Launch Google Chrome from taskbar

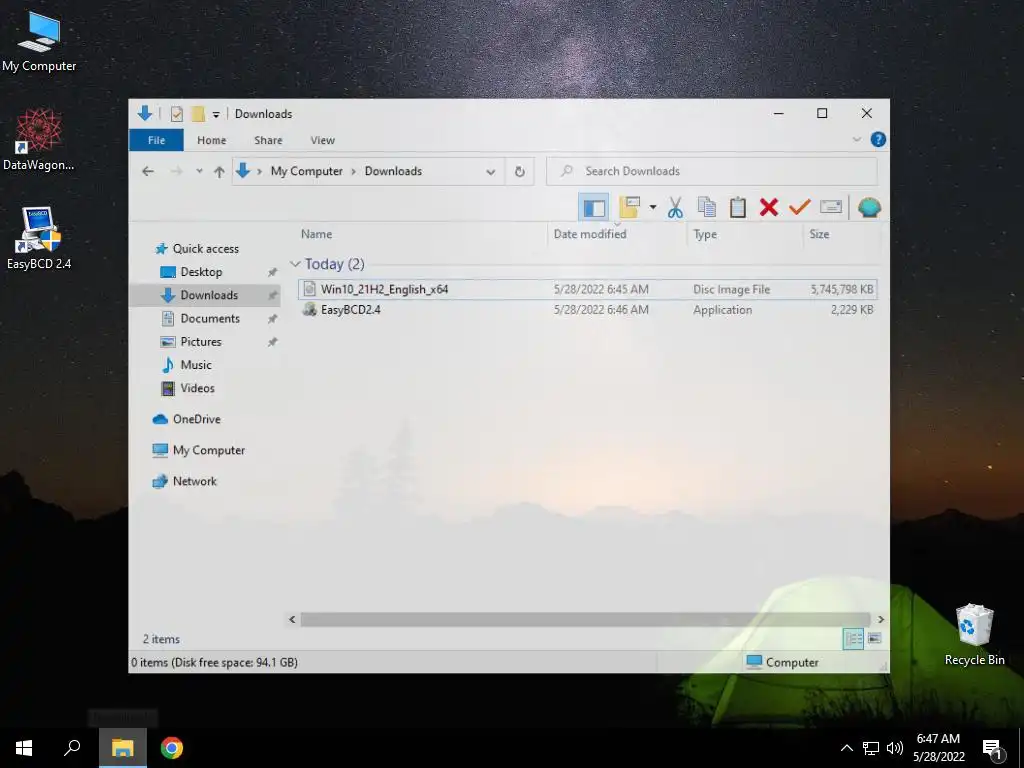coord(172,748)
